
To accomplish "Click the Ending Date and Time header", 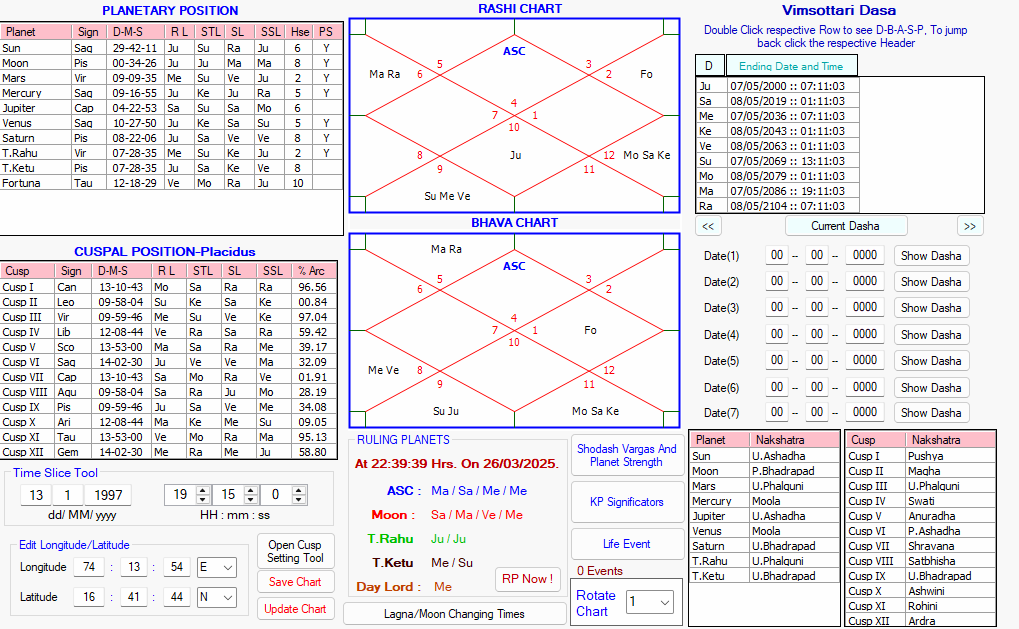I will pos(791,66).
